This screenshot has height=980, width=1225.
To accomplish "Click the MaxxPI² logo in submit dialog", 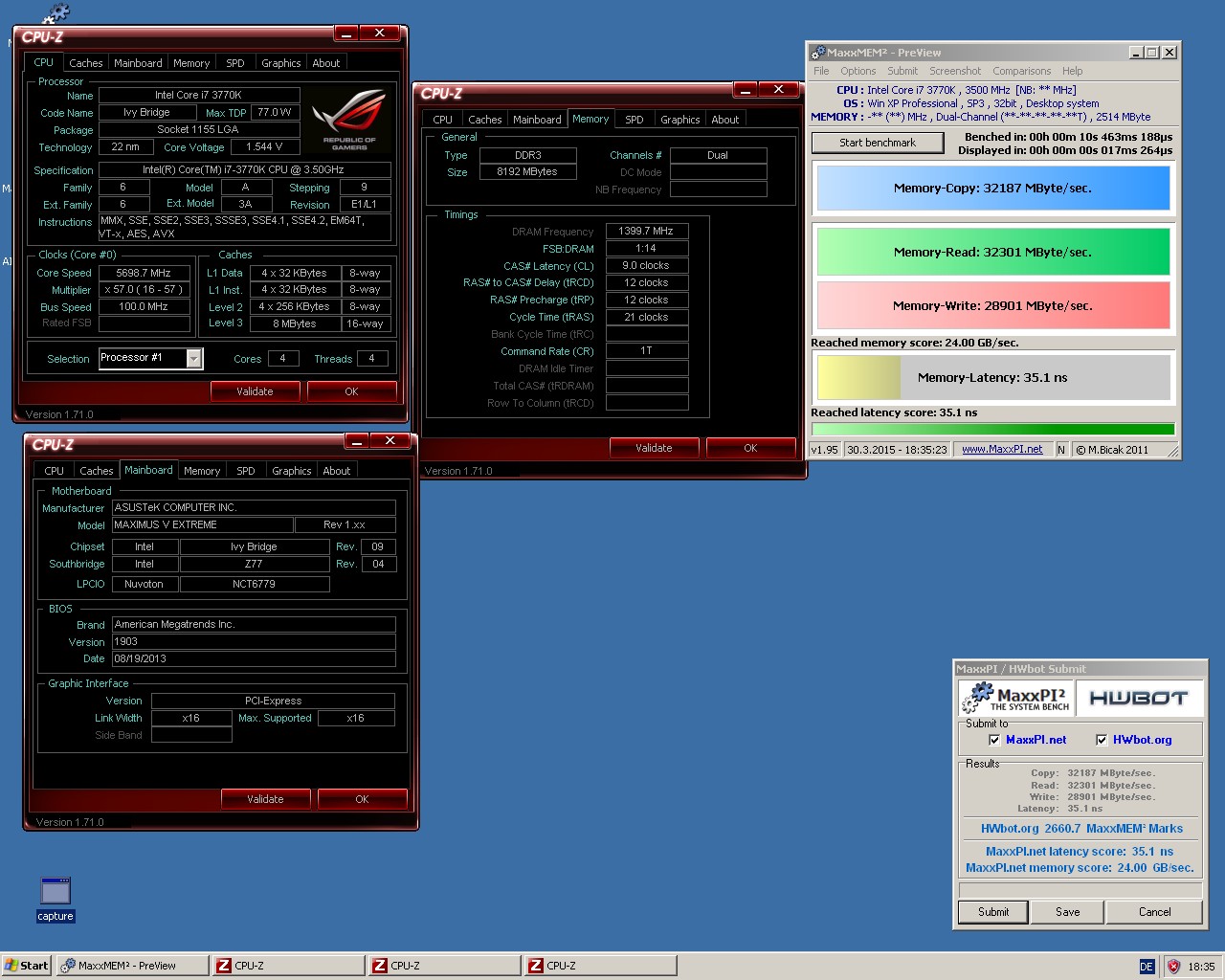I will click(1015, 698).
